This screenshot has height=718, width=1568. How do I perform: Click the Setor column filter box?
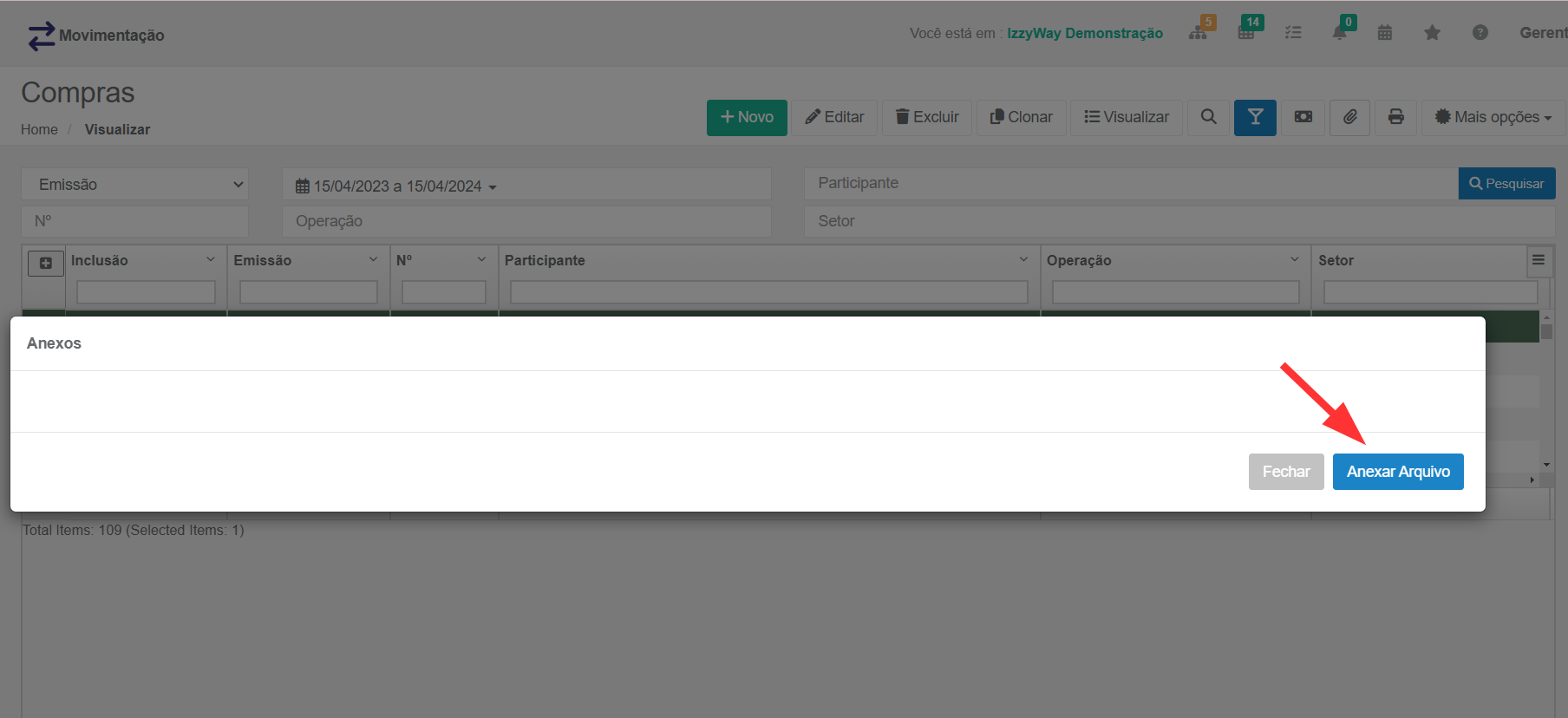pos(1431,292)
